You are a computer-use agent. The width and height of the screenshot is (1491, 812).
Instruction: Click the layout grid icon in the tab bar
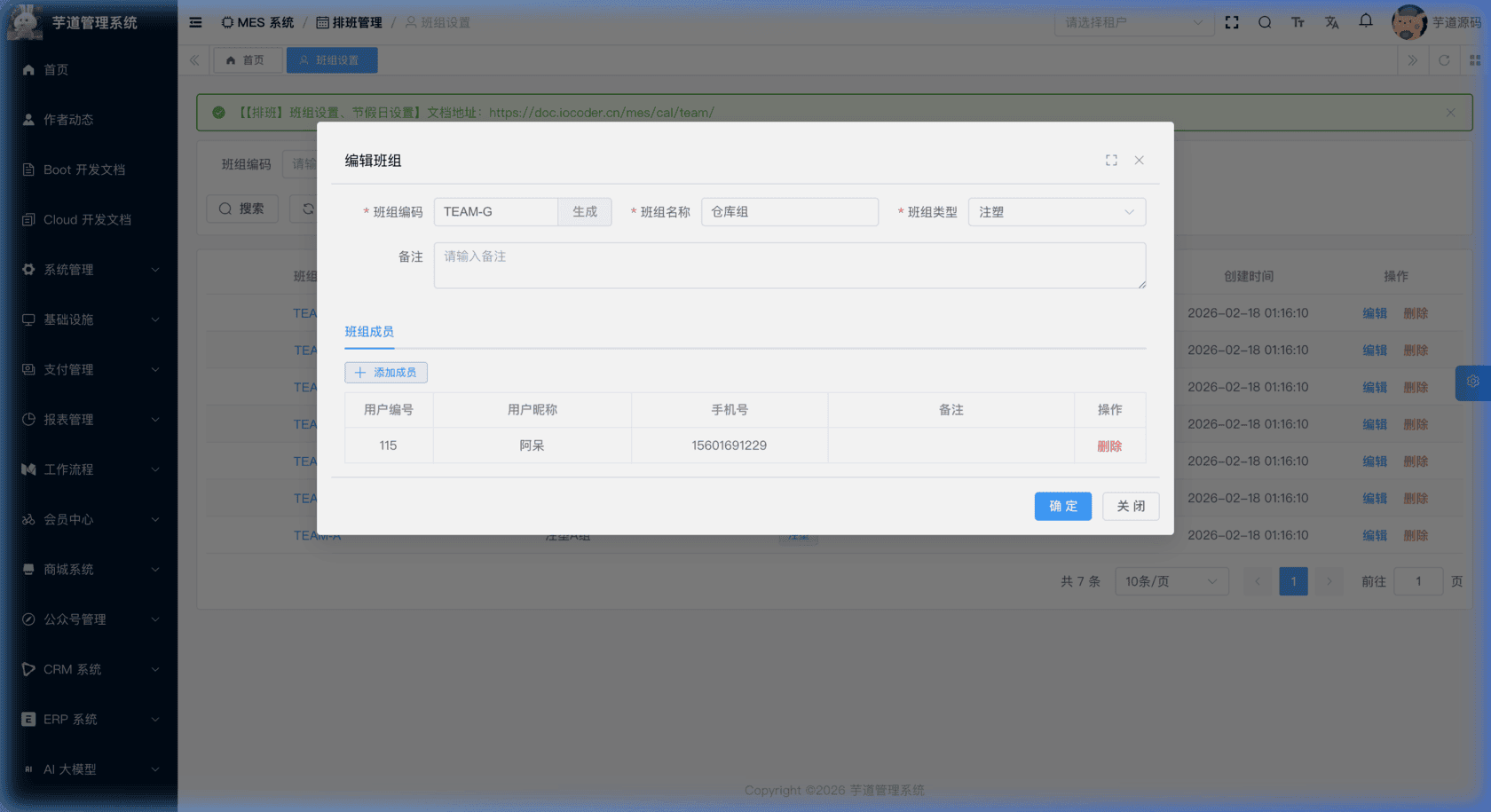pos(1477,60)
